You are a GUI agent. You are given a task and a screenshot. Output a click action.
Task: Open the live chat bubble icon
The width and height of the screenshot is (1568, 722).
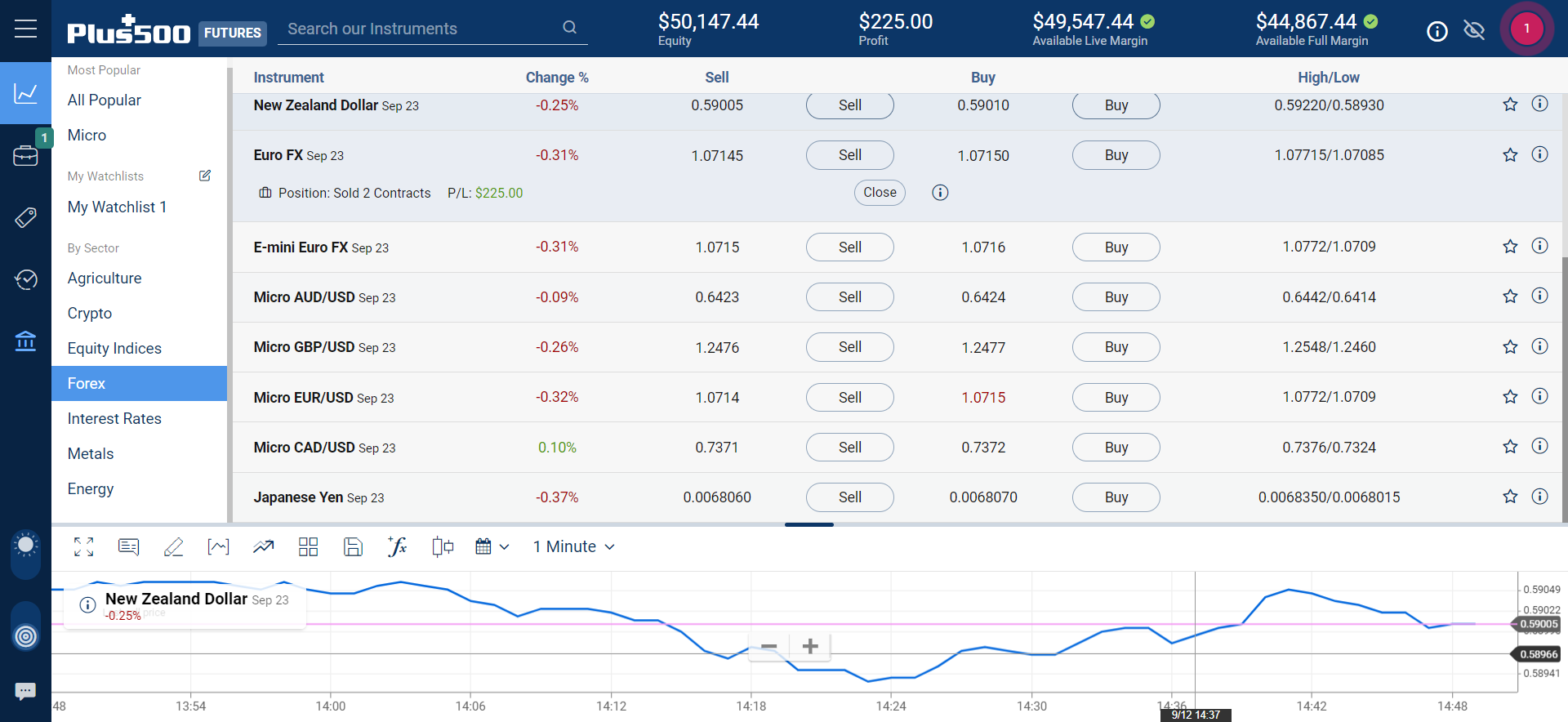(x=25, y=691)
